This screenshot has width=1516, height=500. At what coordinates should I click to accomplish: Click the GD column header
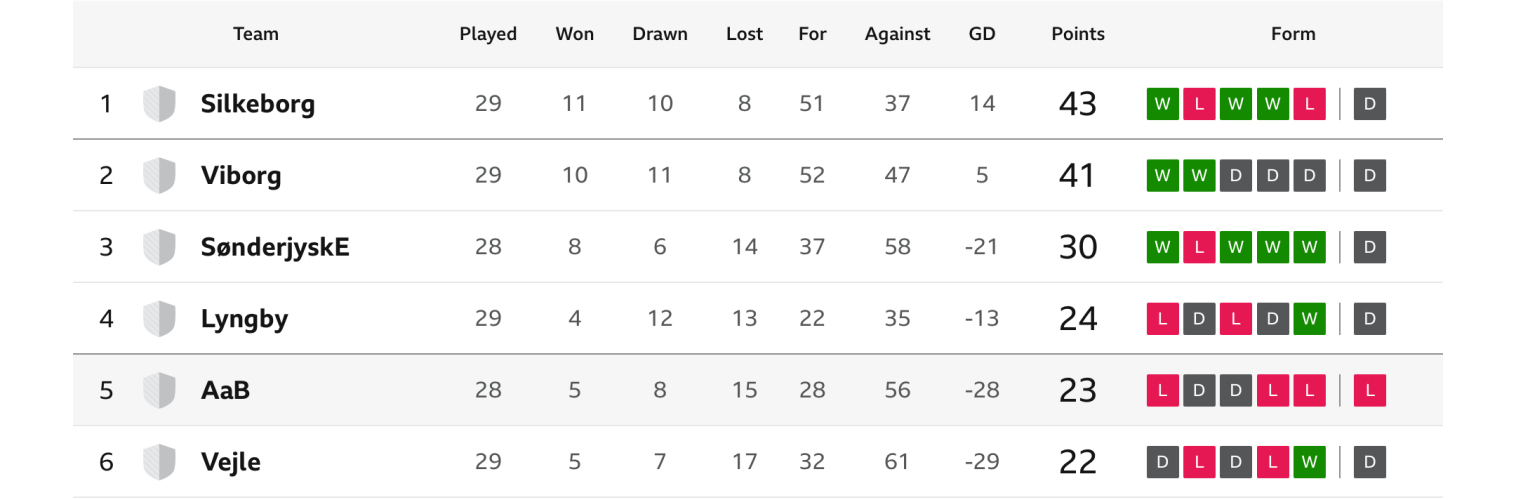pos(982,34)
